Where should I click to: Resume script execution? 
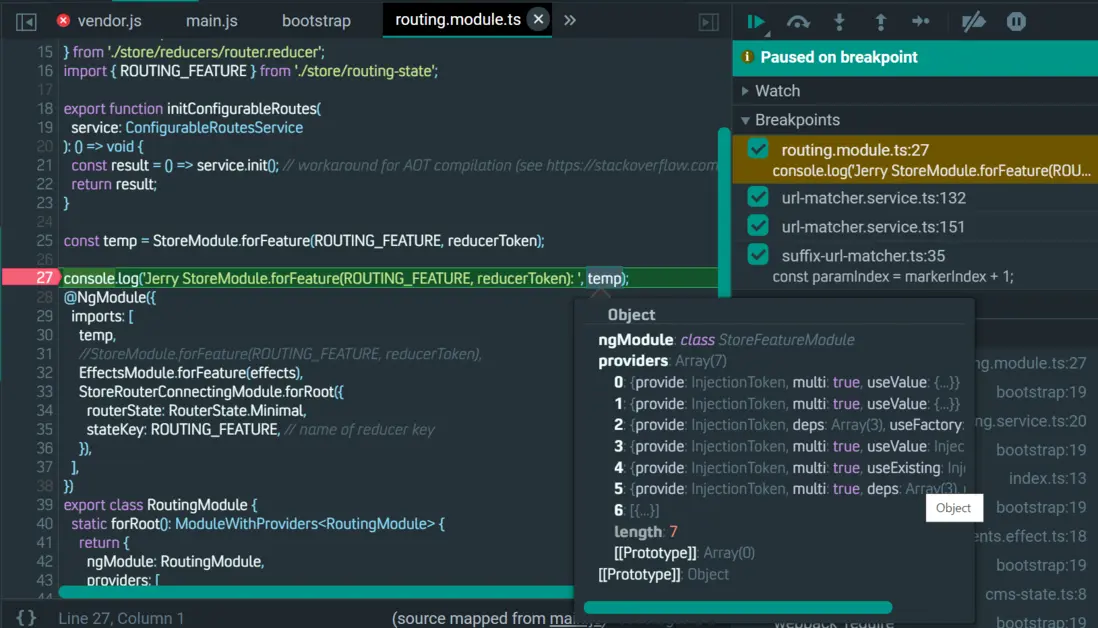756,22
